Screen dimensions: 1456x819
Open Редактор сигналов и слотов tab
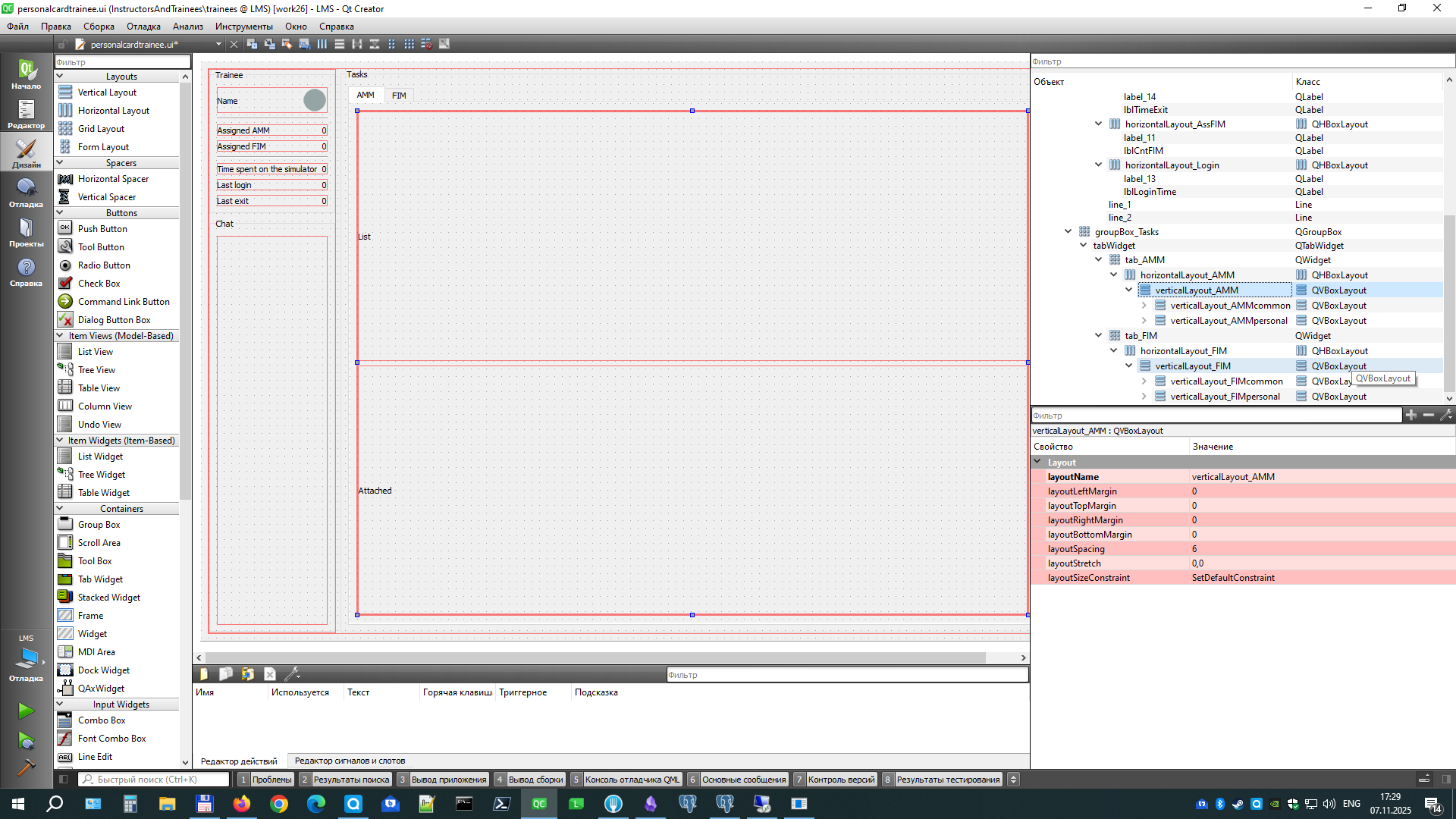(350, 761)
